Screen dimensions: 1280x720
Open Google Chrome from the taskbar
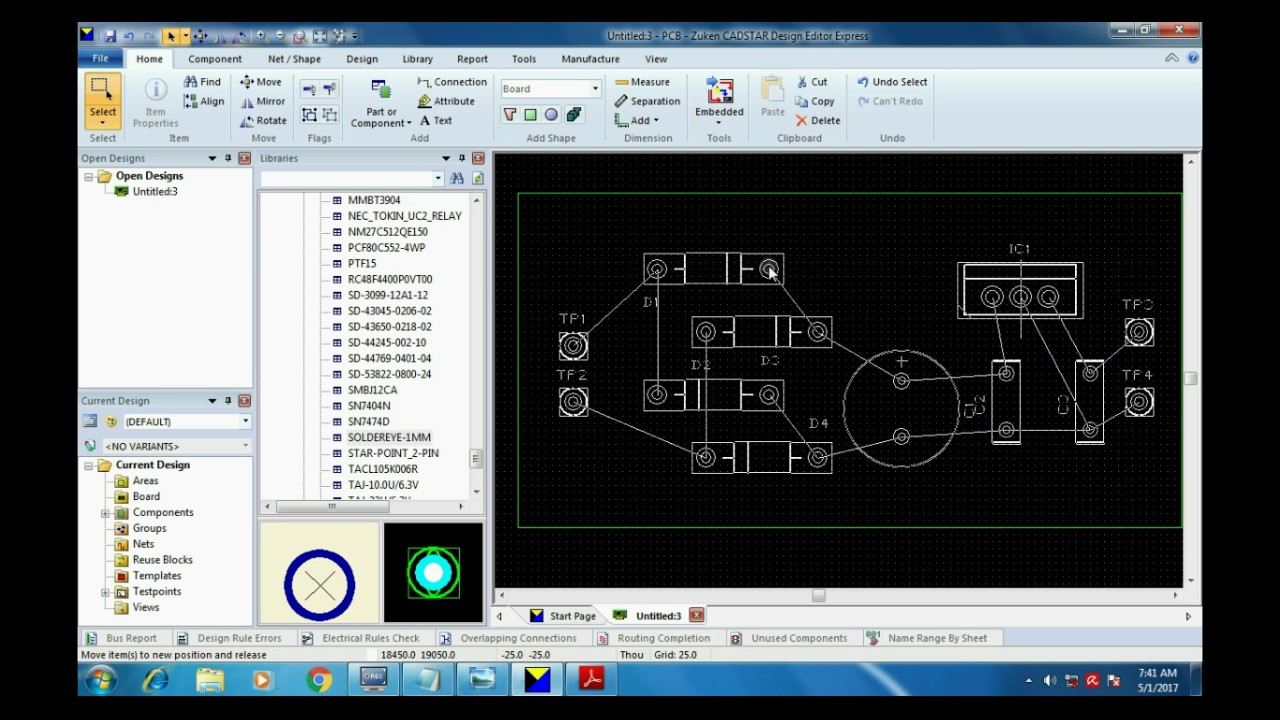(x=319, y=681)
